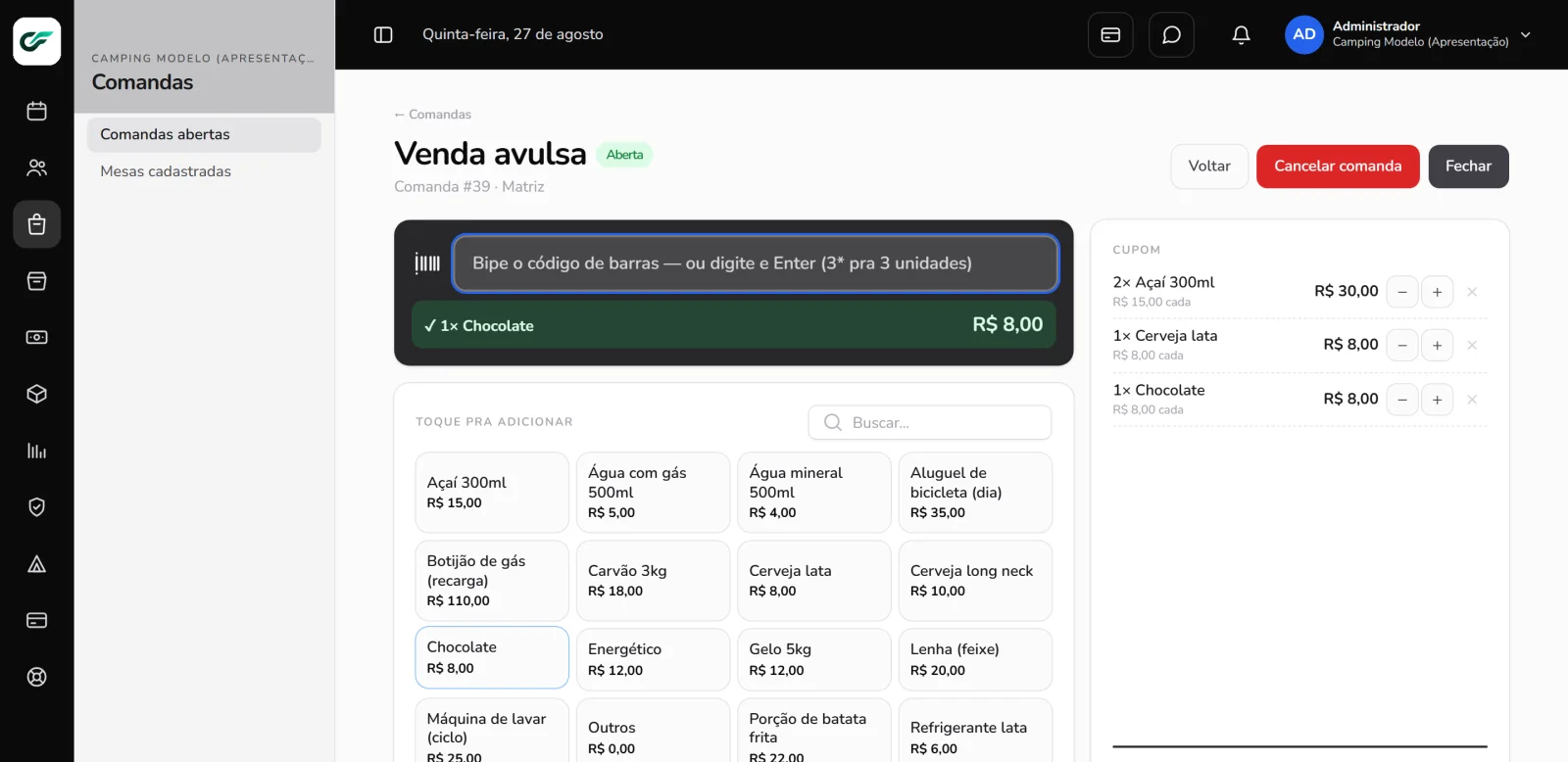Decrease Açaí 300ml quantity with minus
The width and height of the screenshot is (1568, 762).
pos(1402,292)
